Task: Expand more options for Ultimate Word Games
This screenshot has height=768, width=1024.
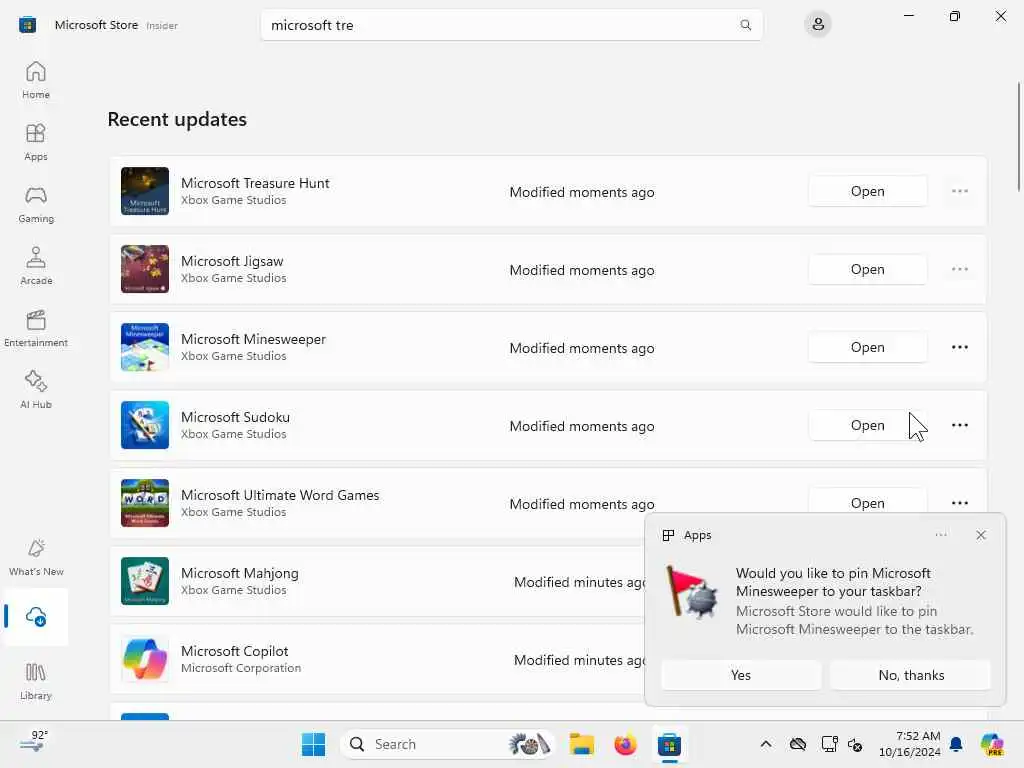Action: point(959,503)
